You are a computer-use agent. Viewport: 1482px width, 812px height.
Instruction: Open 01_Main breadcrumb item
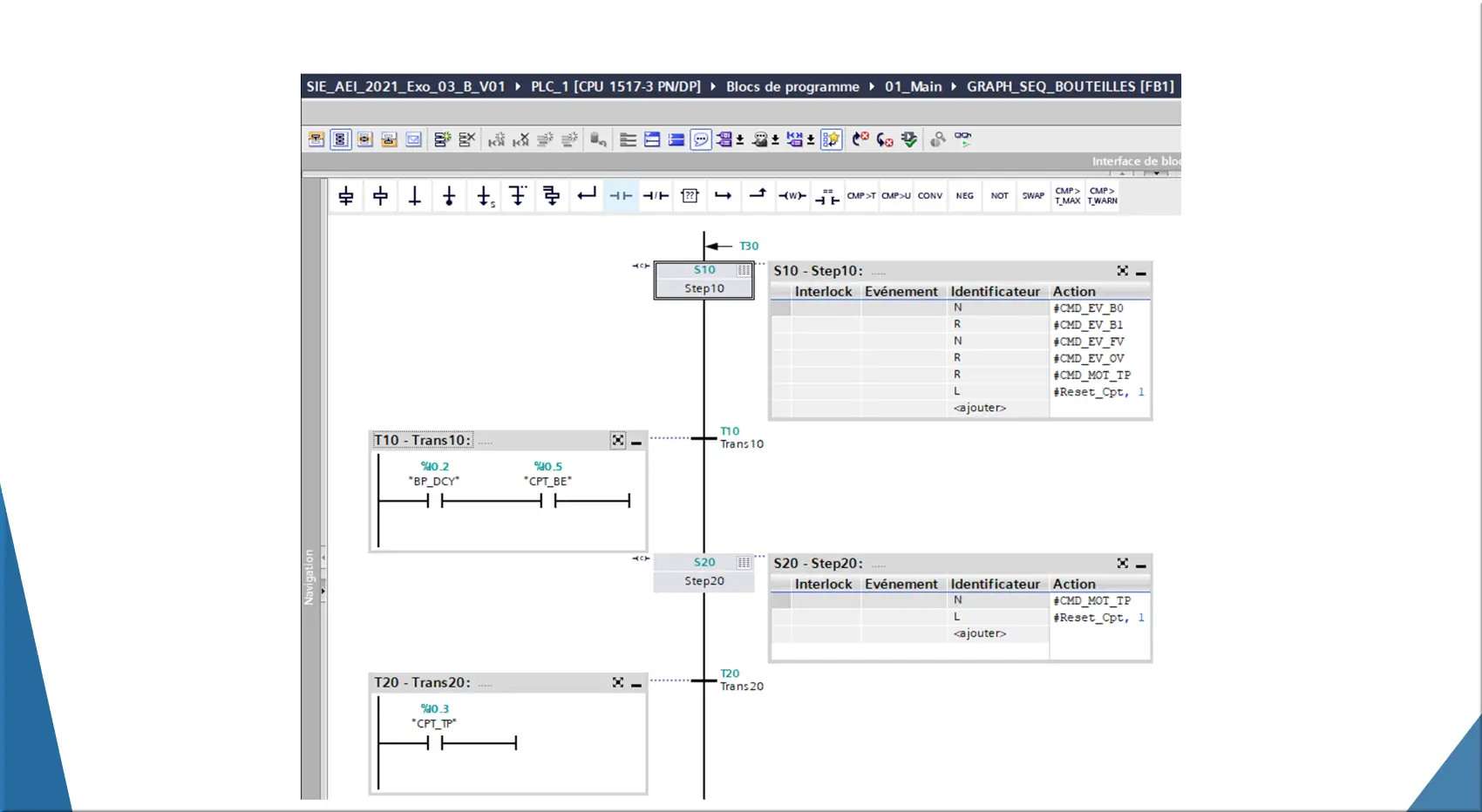pos(913,86)
